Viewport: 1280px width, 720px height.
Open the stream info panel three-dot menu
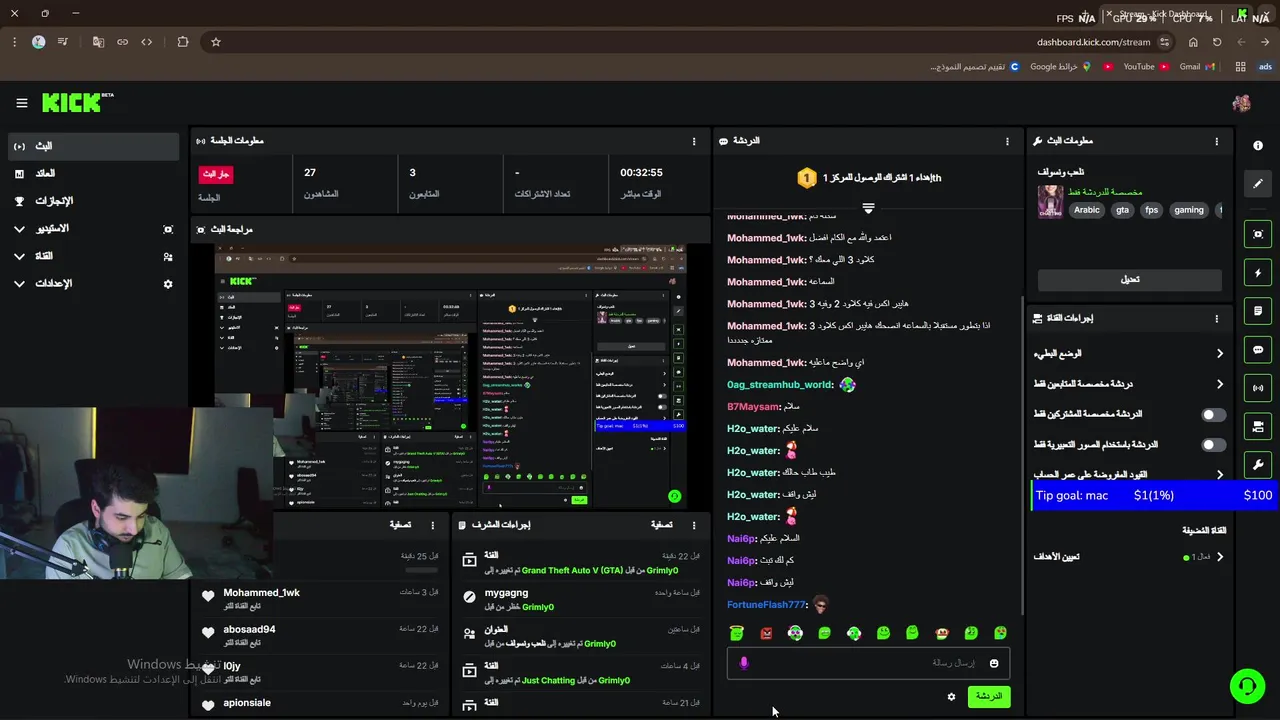coord(1217,141)
